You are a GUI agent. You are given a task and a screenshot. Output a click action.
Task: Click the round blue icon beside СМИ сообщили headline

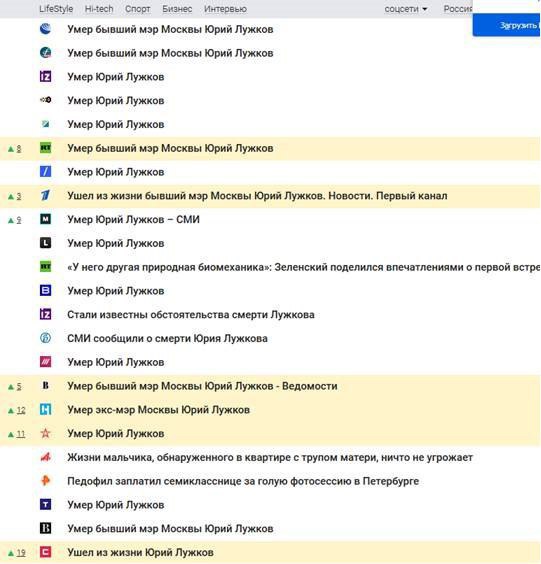(x=45, y=338)
